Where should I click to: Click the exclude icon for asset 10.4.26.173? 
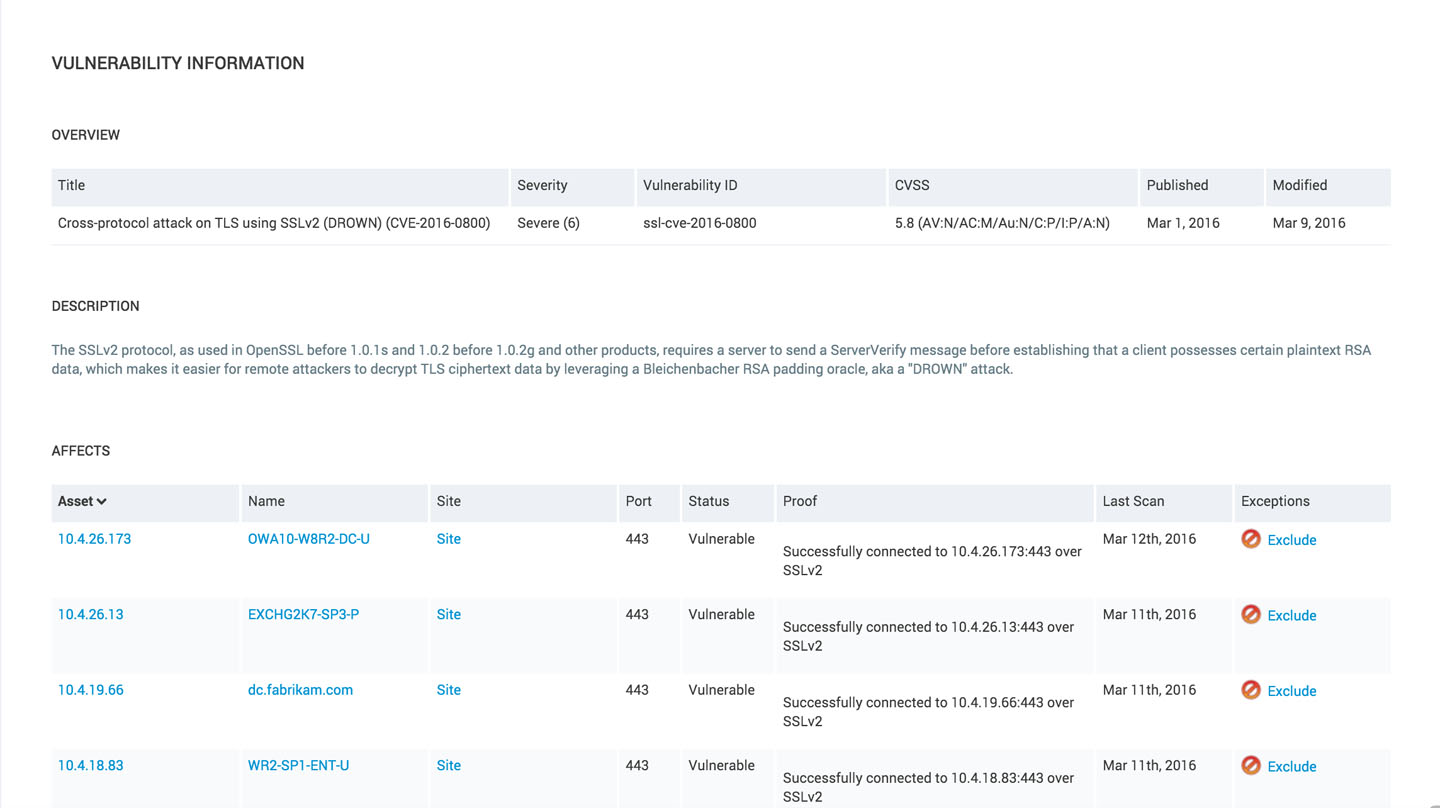(1250, 539)
